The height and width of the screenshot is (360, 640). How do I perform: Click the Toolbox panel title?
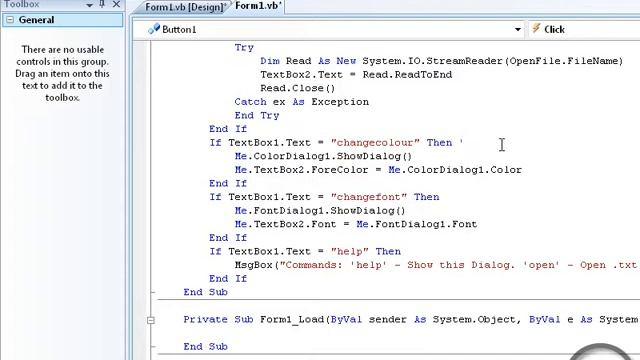[x=22, y=4]
